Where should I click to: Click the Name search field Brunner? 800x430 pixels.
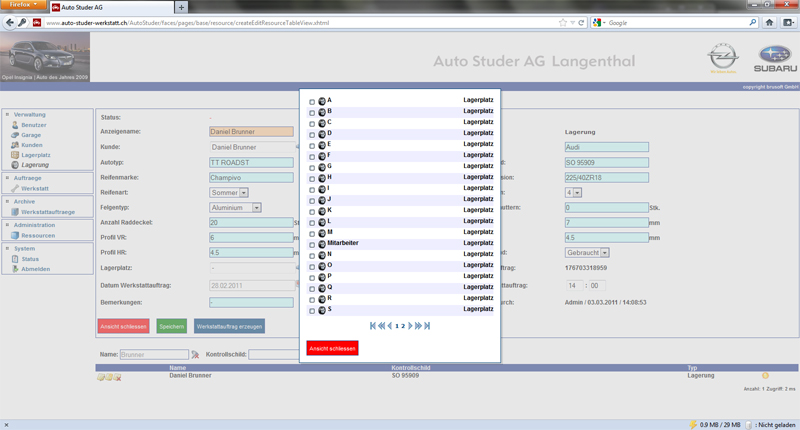point(154,355)
